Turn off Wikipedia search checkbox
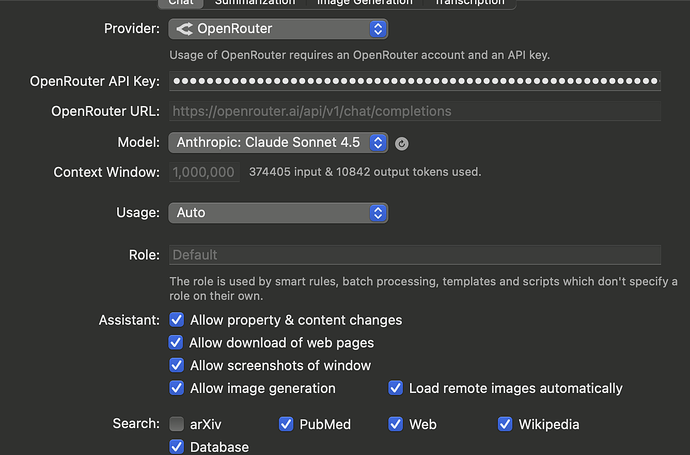 505,424
